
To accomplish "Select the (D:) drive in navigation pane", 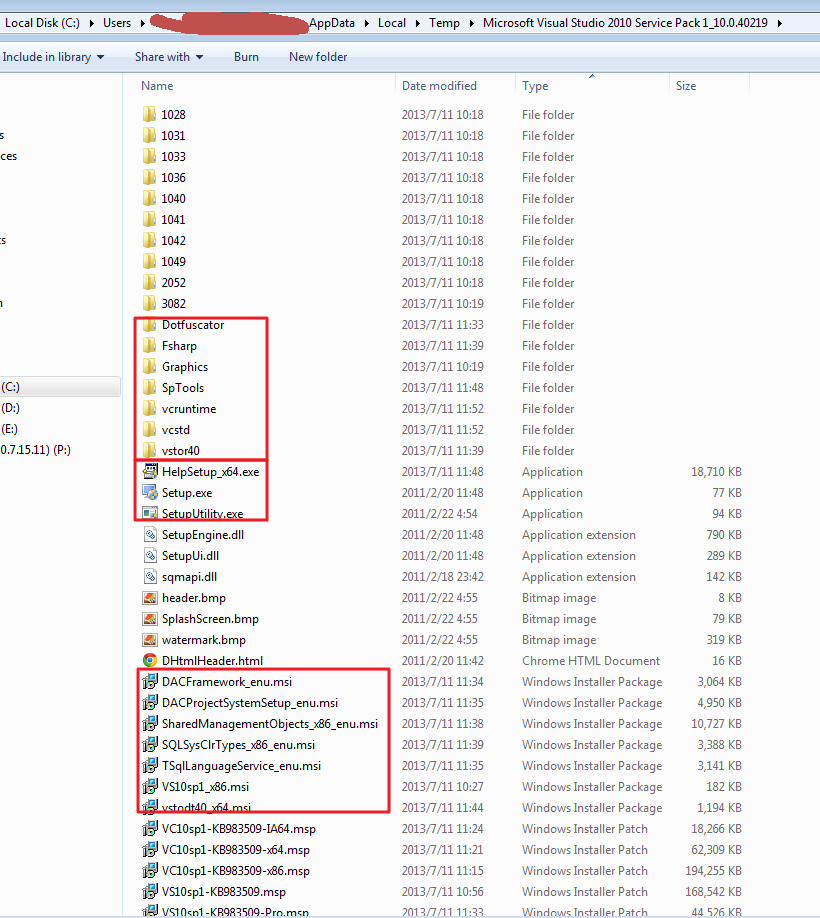I will coord(11,408).
